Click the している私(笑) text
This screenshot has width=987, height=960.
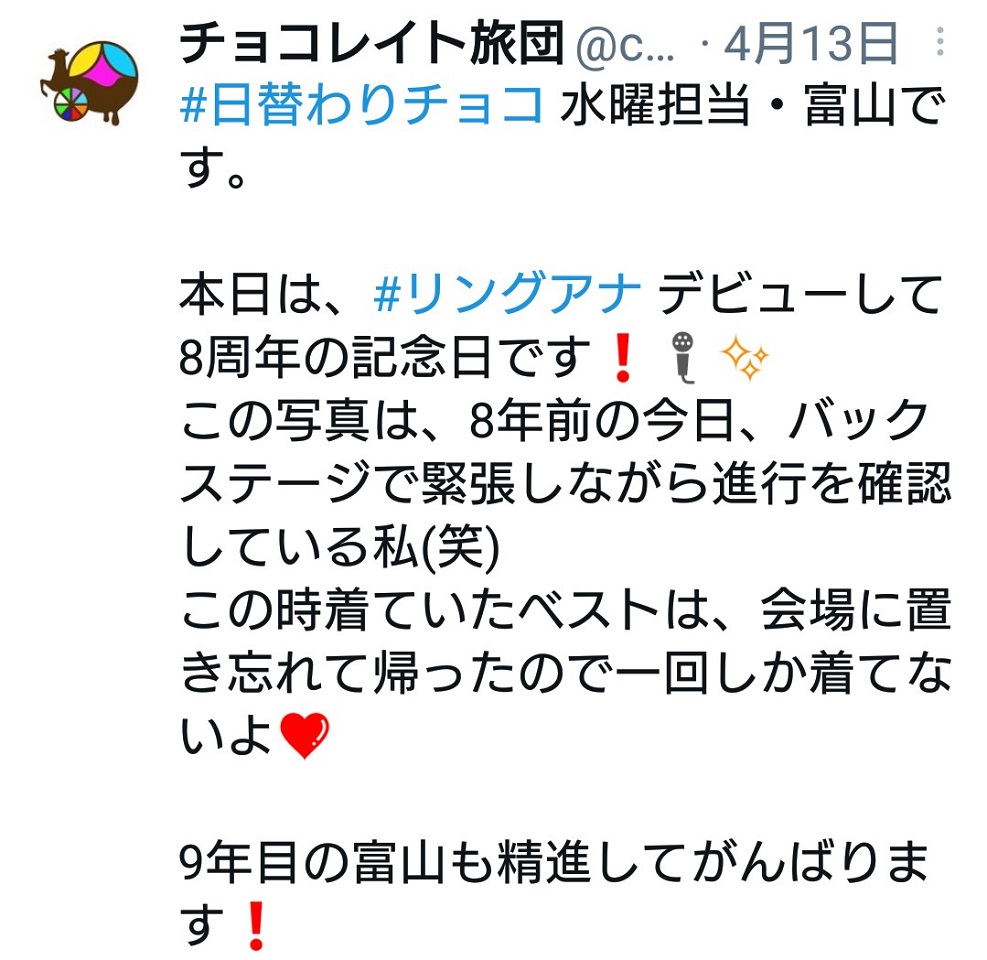(340, 546)
